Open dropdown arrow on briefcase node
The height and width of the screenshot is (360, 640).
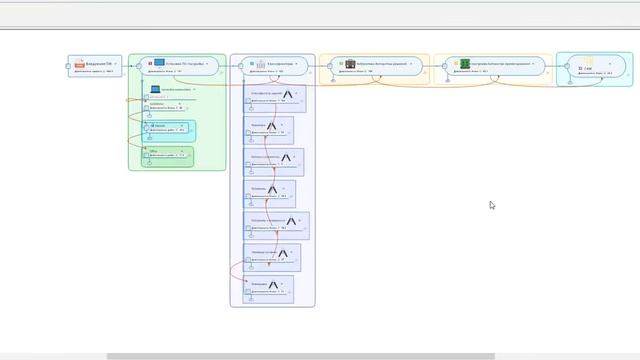pyautogui.click(x=411, y=64)
